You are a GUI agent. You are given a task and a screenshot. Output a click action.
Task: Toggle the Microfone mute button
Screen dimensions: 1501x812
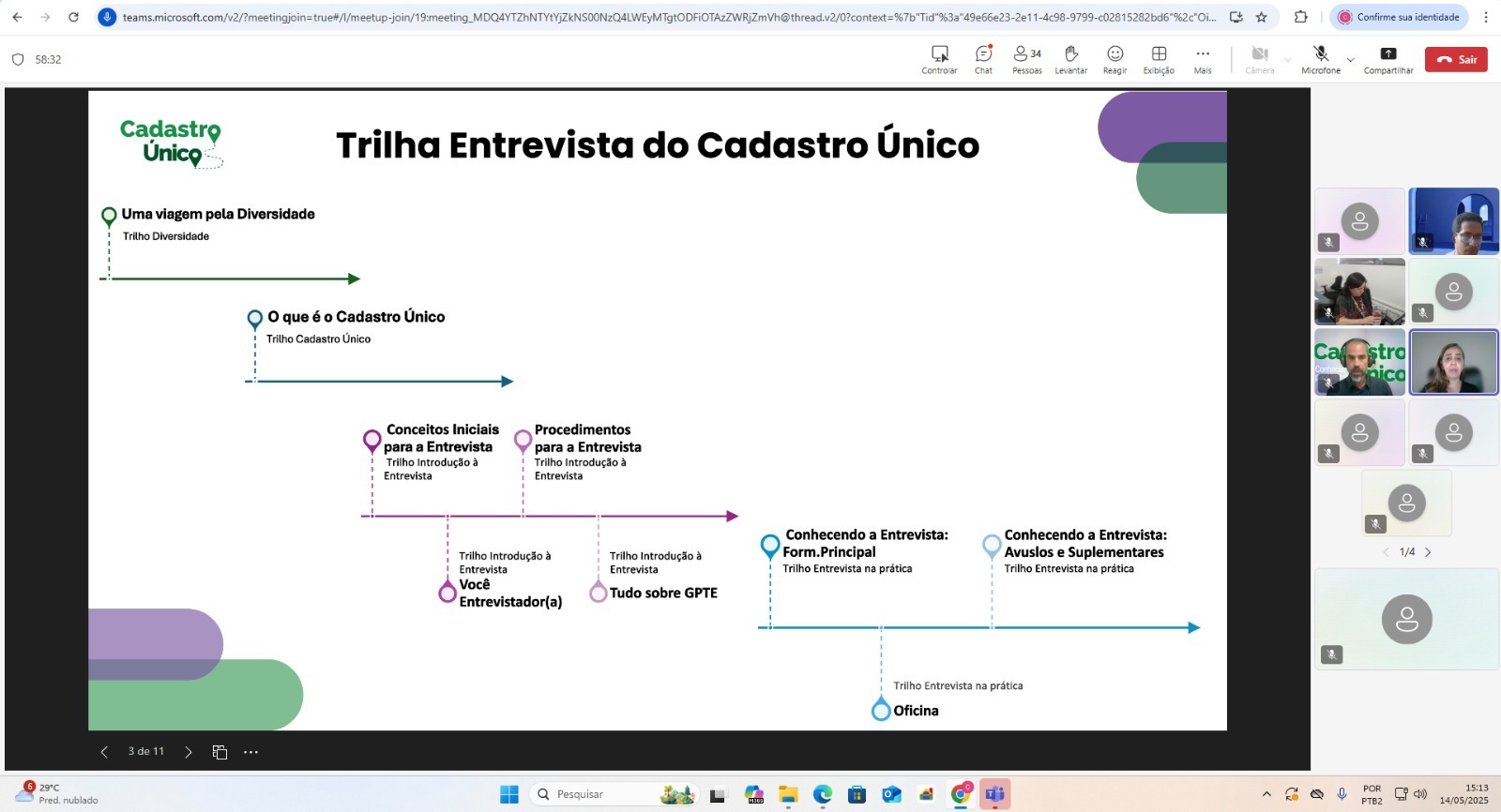click(x=1320, y=59)
